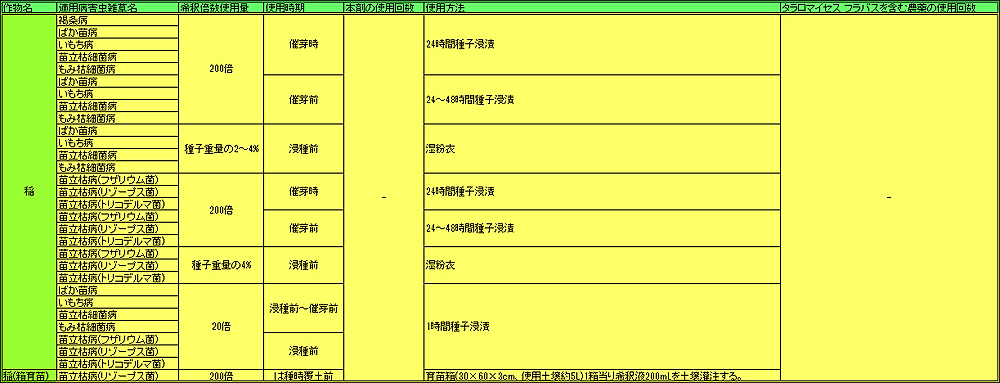Click the 褐条病 disease cell

click(117, 20)
